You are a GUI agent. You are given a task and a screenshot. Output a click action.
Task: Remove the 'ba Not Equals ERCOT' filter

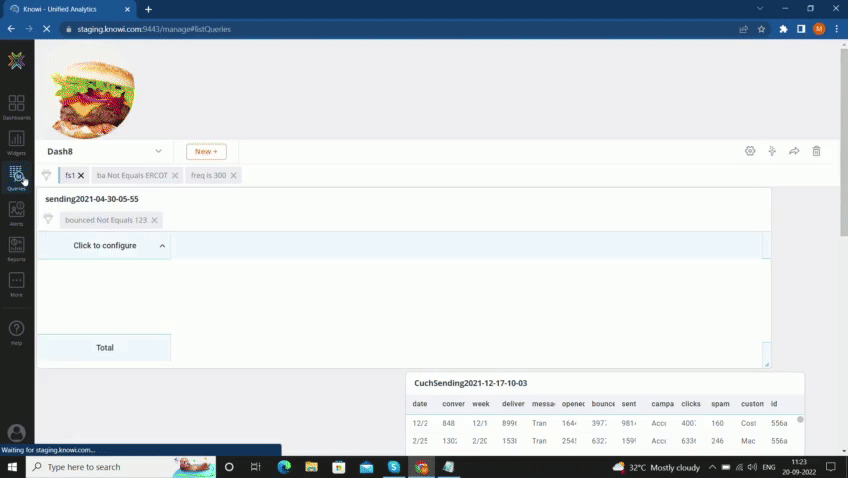(175, 175)
